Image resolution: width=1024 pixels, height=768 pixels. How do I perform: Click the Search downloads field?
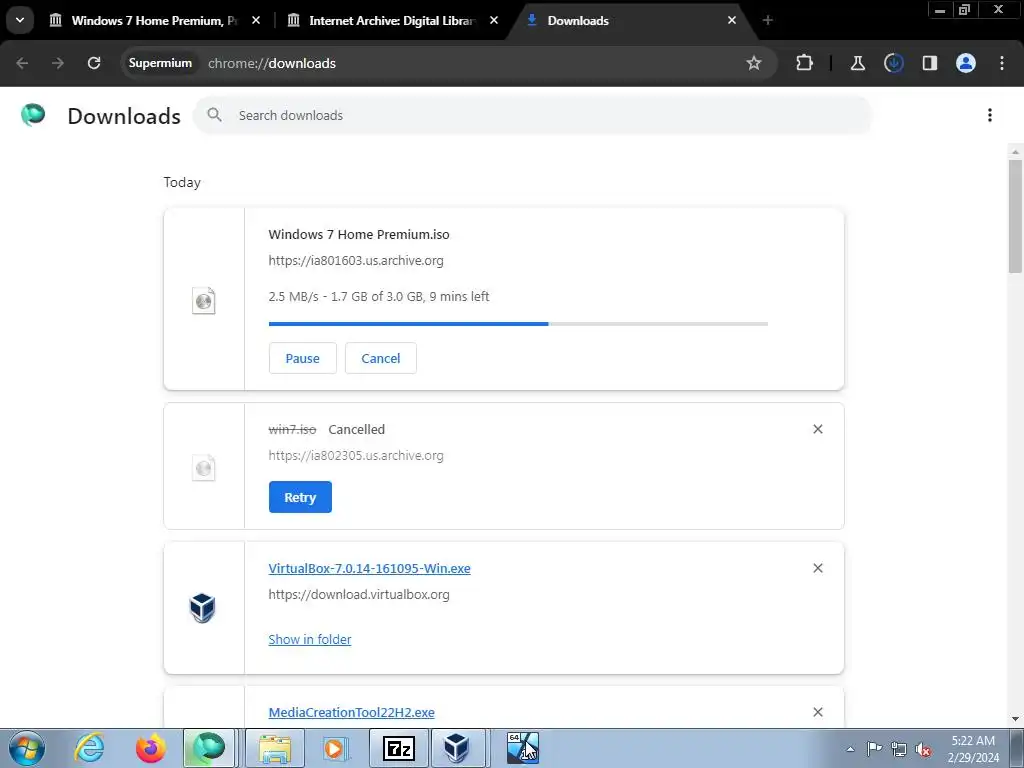(532, 115)
